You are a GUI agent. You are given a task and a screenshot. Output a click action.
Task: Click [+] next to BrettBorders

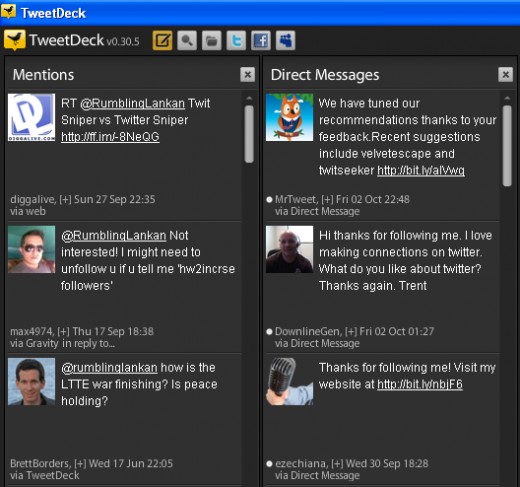80,463
